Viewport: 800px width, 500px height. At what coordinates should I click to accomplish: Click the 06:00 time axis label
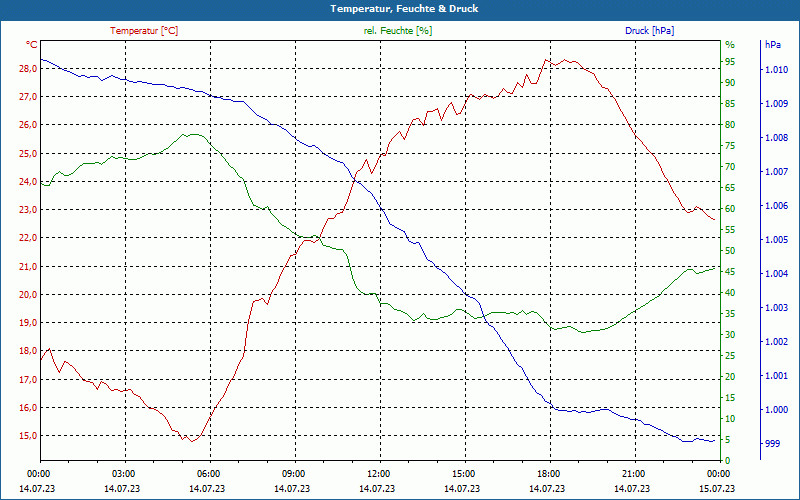coord(210,473)
